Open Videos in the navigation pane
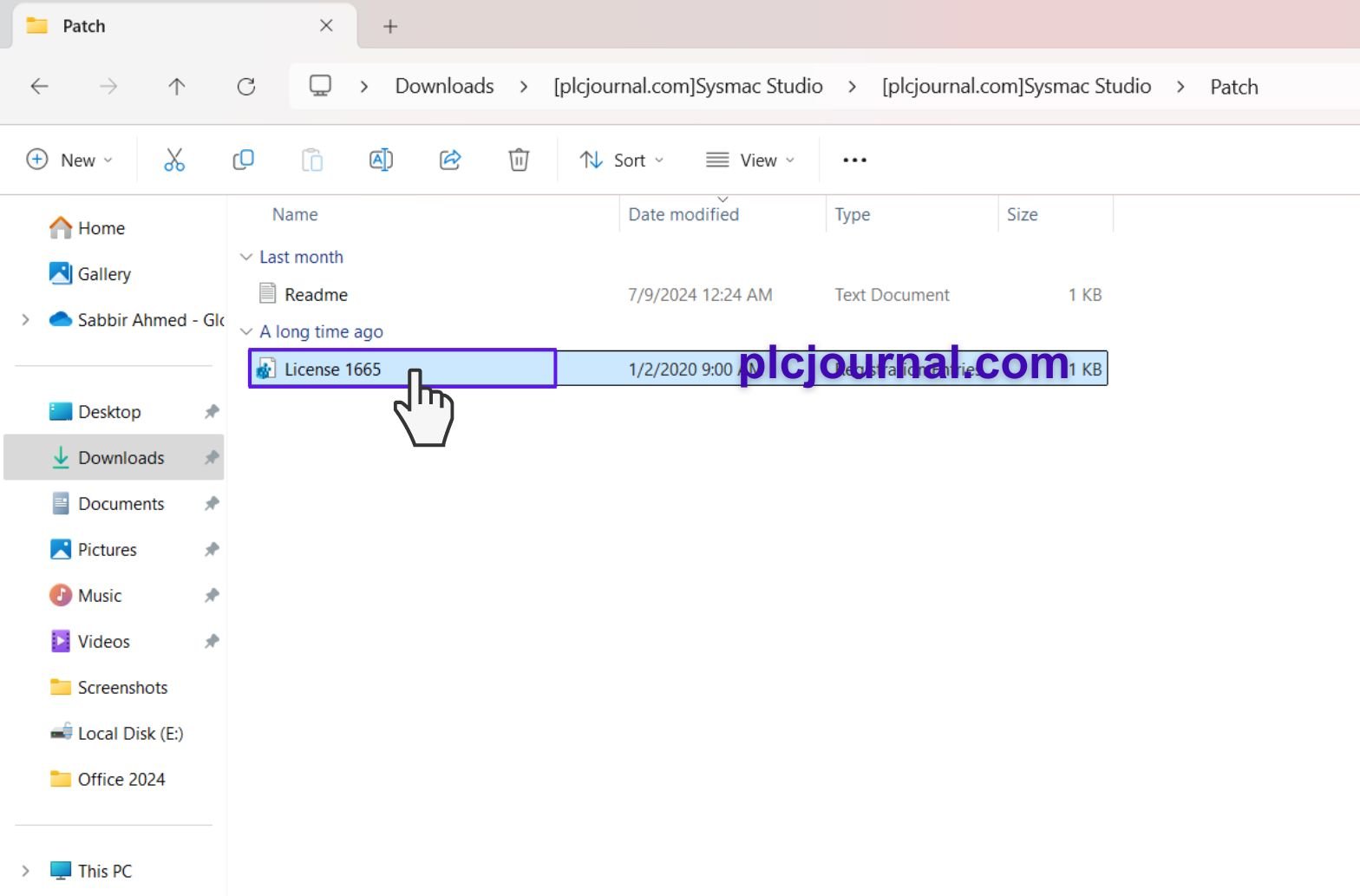Viewport: 1360px width, 896px height. click(x=103, y=641)
